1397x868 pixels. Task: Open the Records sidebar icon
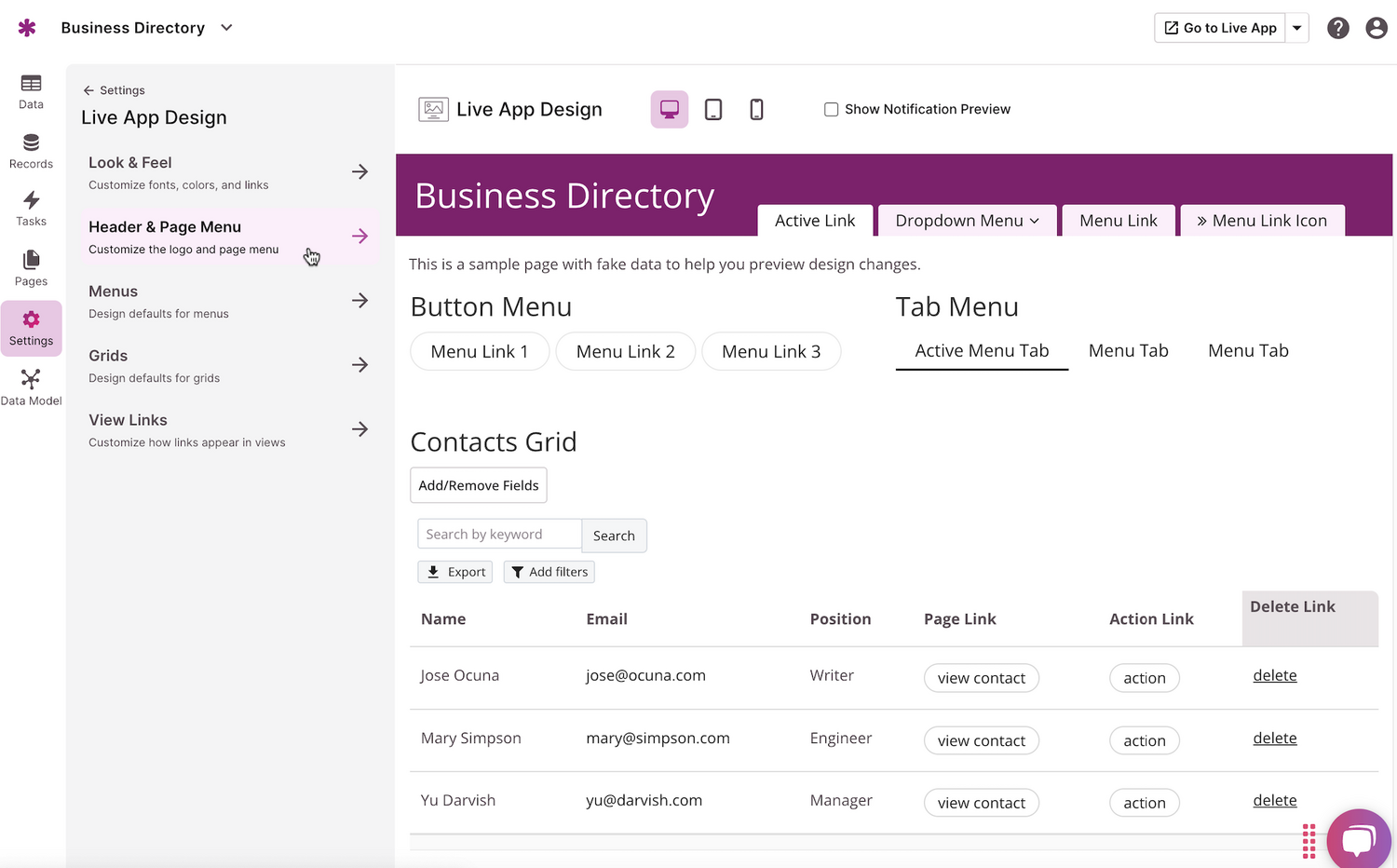click(x=31, y=151)
